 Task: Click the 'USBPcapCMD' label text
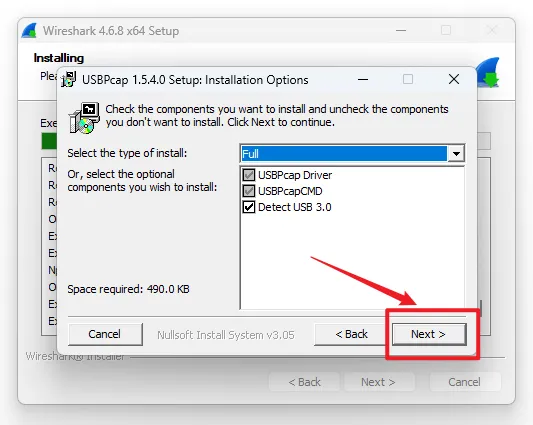[290, 191]
